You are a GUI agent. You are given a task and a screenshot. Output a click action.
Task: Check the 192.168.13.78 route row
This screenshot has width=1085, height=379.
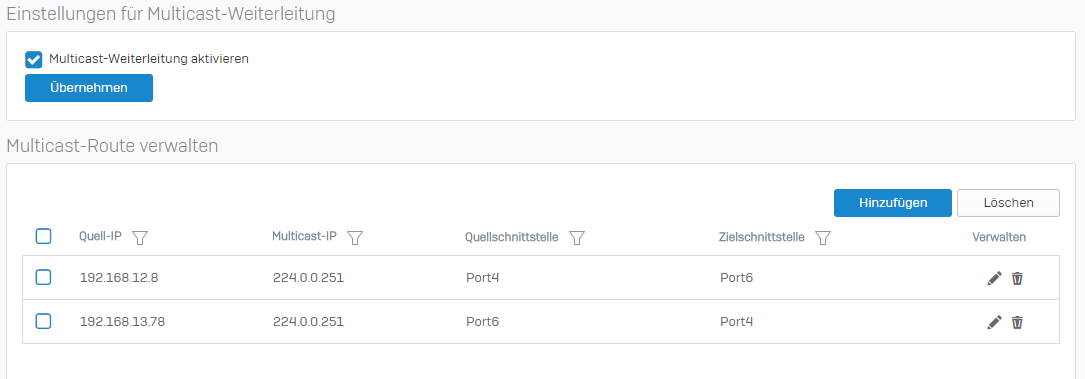pos(43,321)
